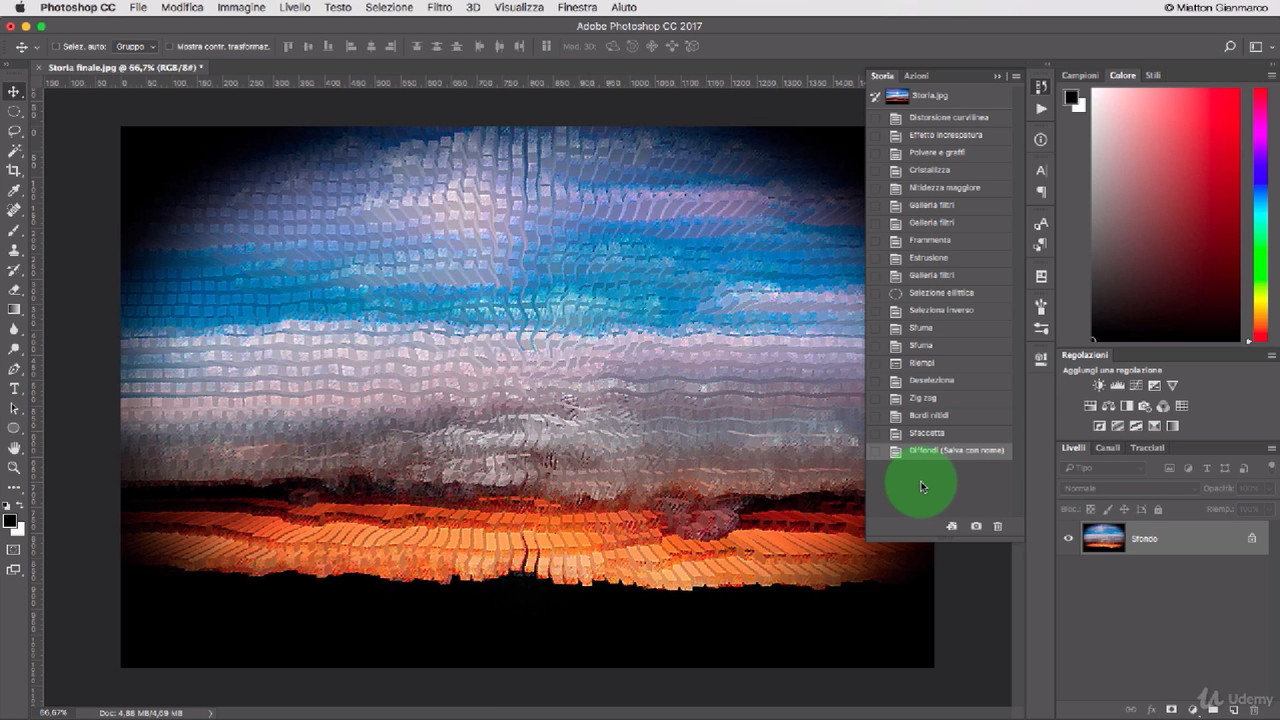
Task: Select the Pen tool
Action: click(x=14, y=369)
